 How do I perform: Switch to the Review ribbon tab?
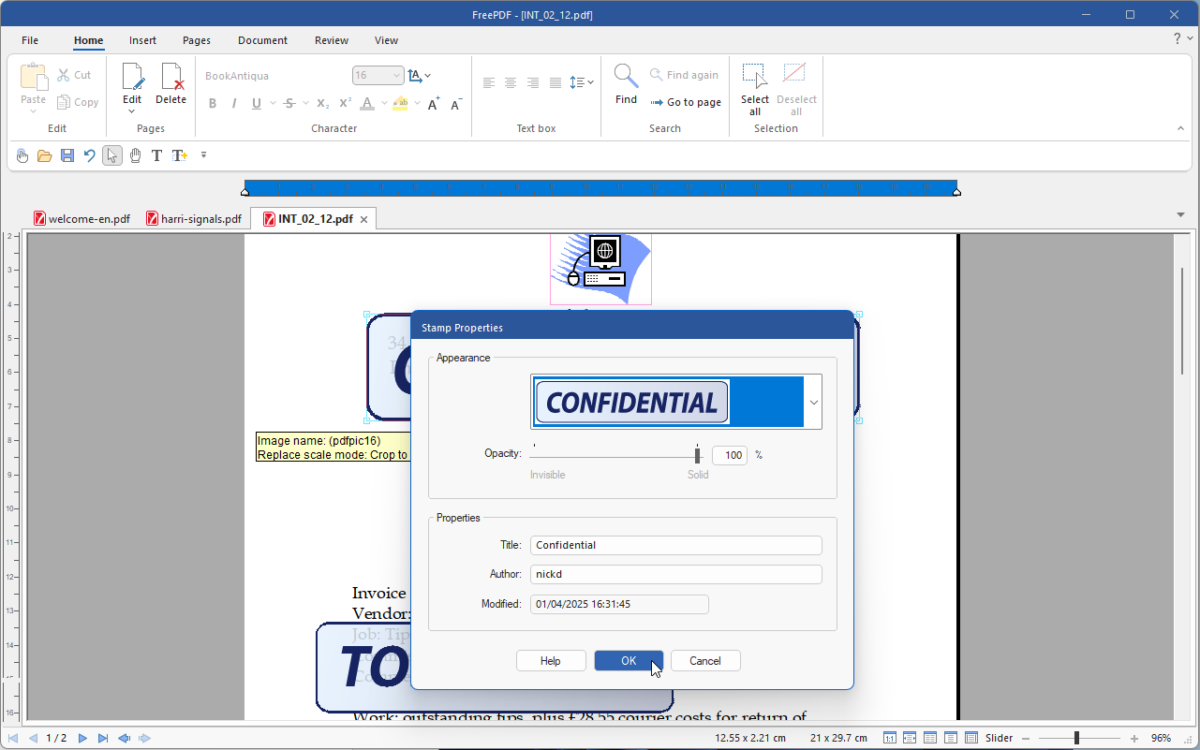coord(331,40)
